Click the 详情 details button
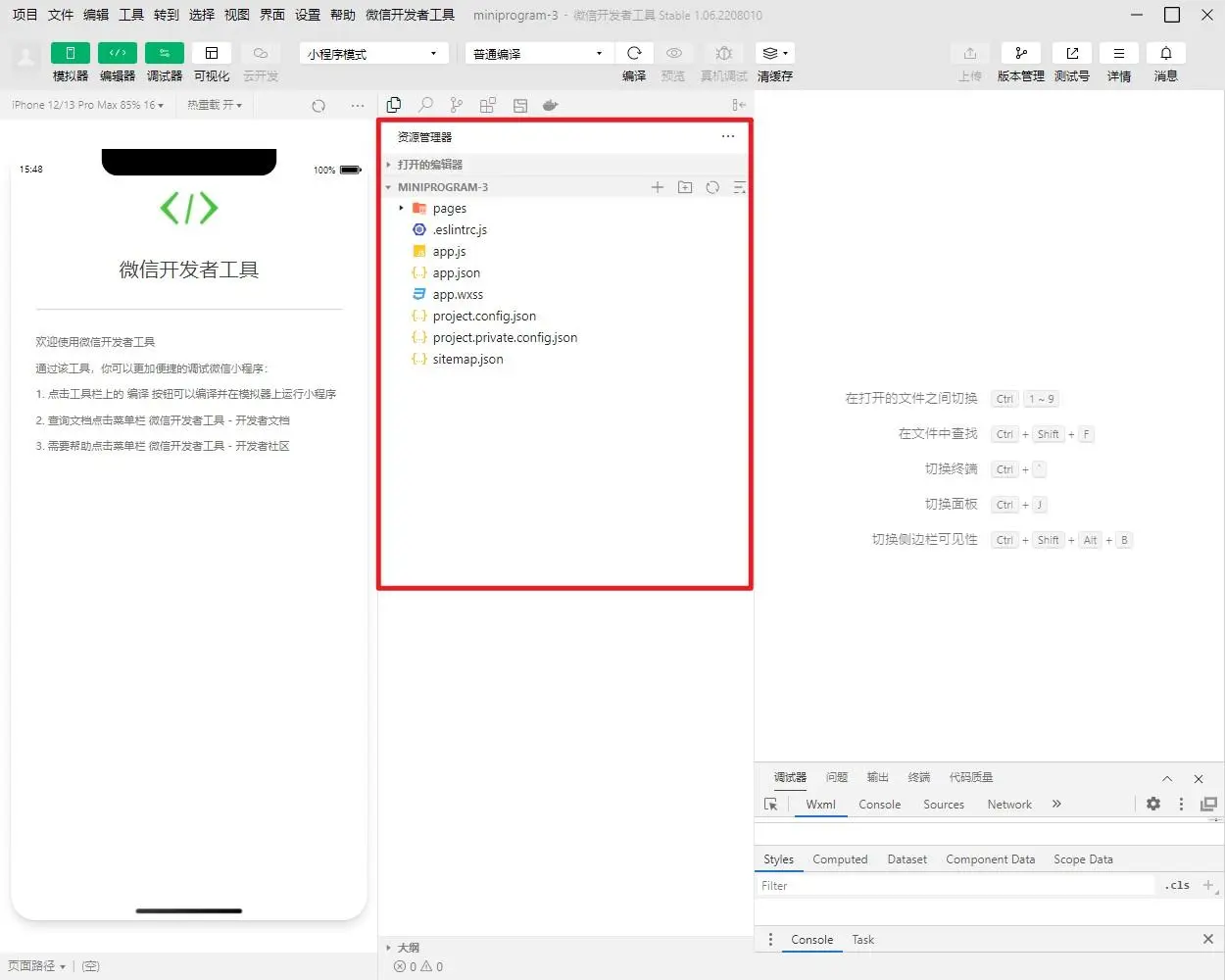 click(x=1118, y=54)
